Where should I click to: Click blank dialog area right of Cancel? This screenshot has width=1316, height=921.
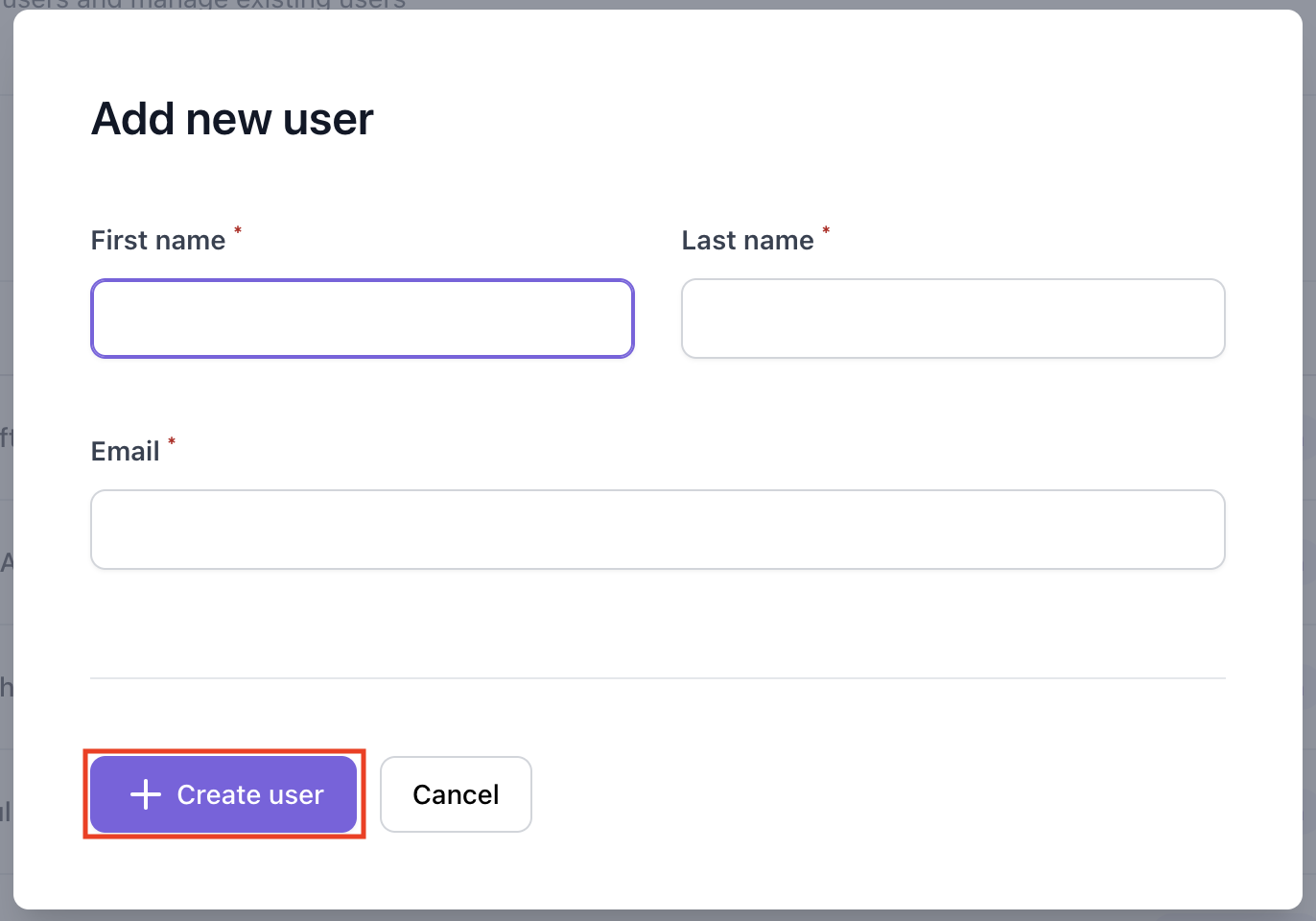click(863, 794)
